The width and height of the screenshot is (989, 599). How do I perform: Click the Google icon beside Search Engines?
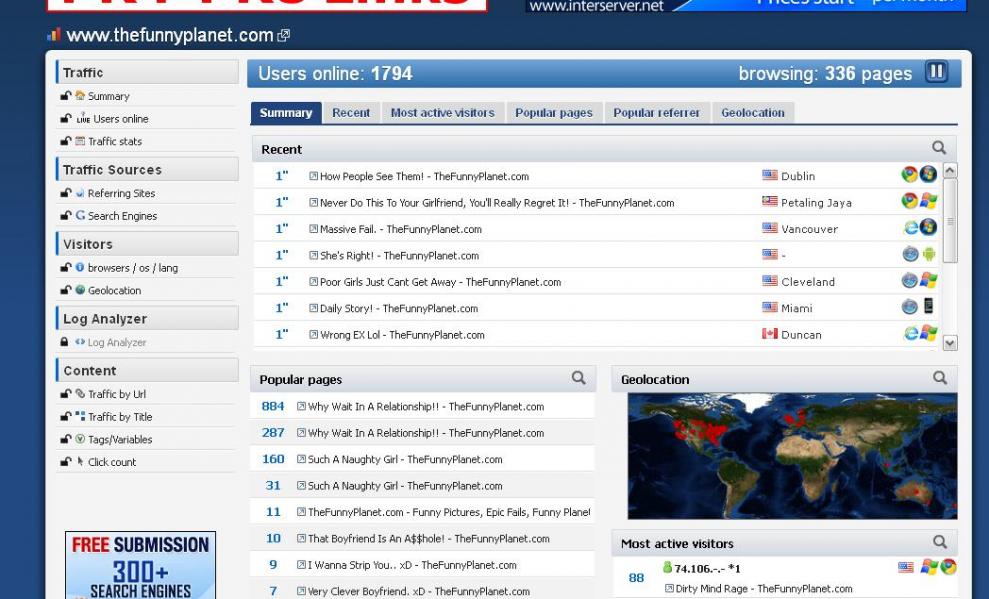pos(80,216)
